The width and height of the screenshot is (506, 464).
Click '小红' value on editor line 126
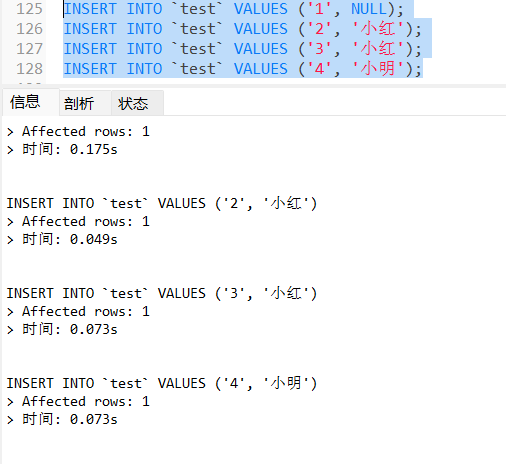tap(378, 29)
